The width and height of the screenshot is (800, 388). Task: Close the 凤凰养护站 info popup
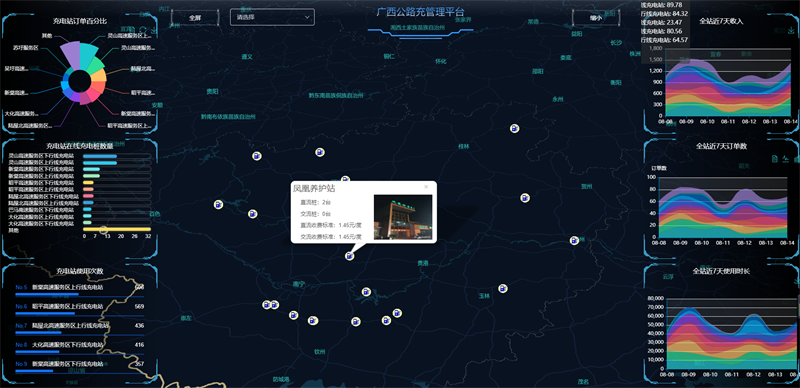[x=427, y=187]
